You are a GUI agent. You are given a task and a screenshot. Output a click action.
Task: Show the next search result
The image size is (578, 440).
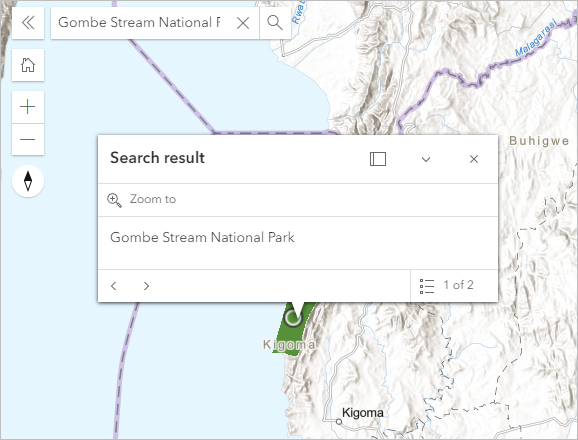[x=146, y=286]
